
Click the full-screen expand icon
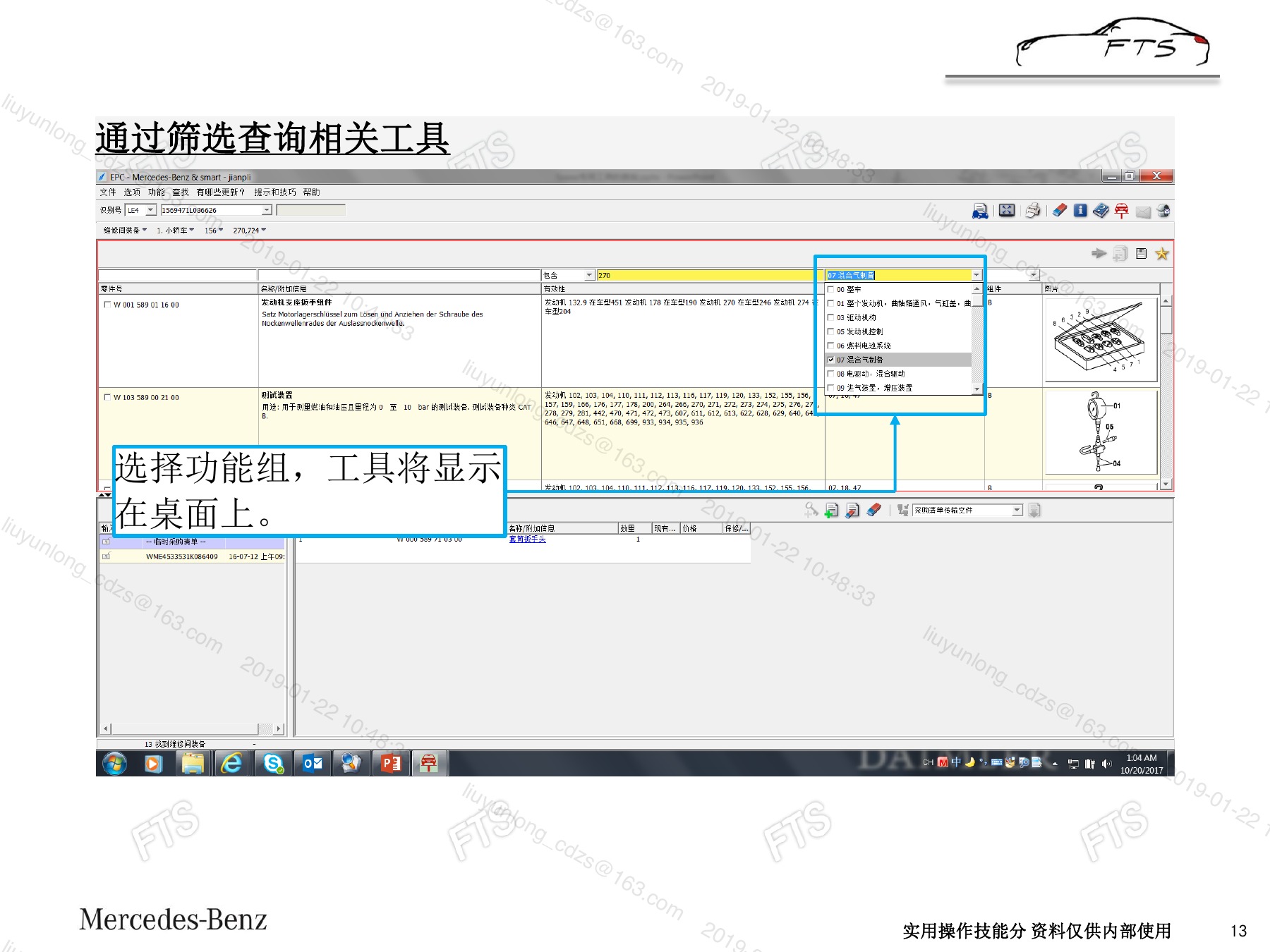1007,210
